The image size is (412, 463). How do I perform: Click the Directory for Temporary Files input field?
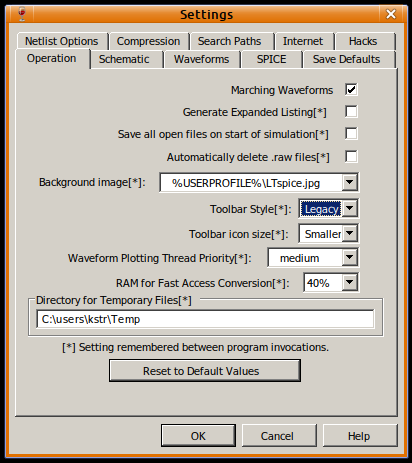pyautogui.click(x=205, y=319)
